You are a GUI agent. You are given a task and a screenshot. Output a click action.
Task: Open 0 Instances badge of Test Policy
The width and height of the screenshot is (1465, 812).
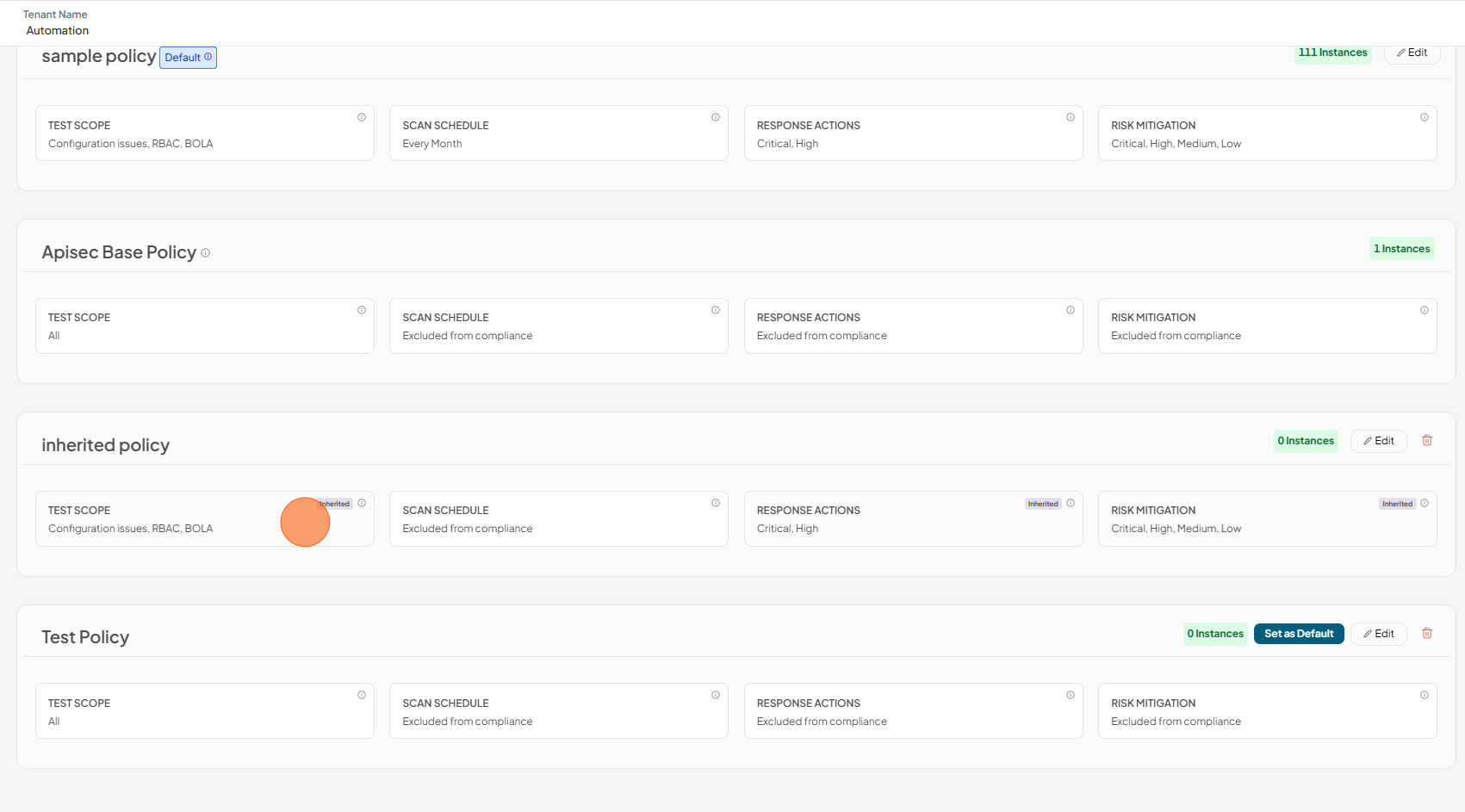click(1215, 634)
